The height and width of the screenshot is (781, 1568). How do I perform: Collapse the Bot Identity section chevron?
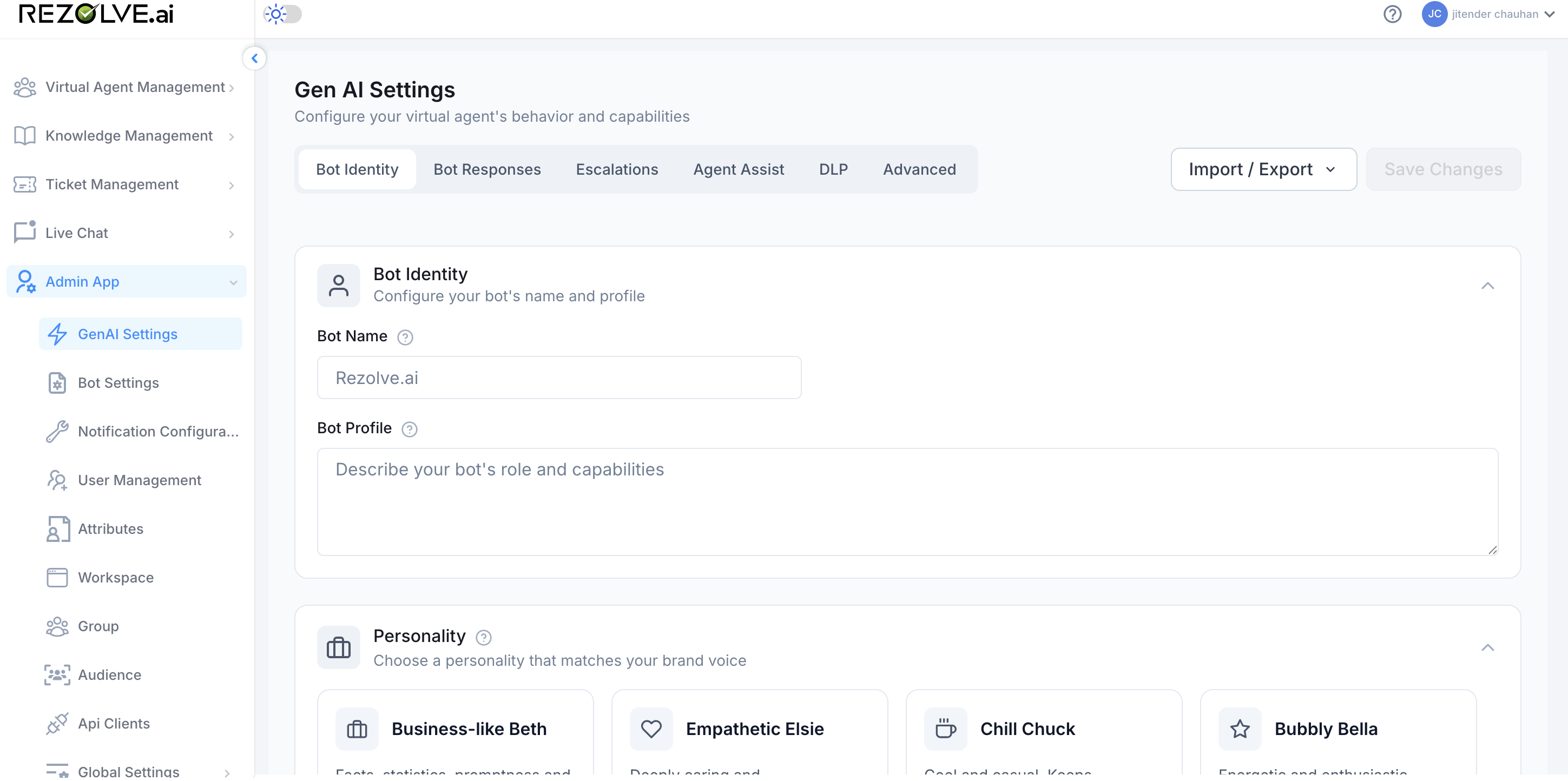[1488, 286]
